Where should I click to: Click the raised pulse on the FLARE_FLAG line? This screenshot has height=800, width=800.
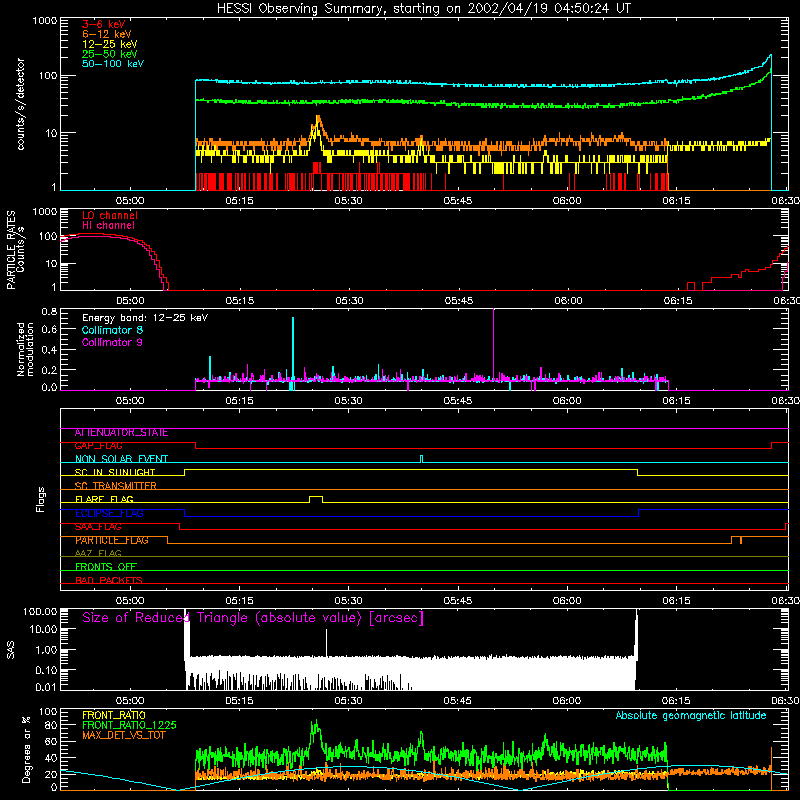pos(316,497)
